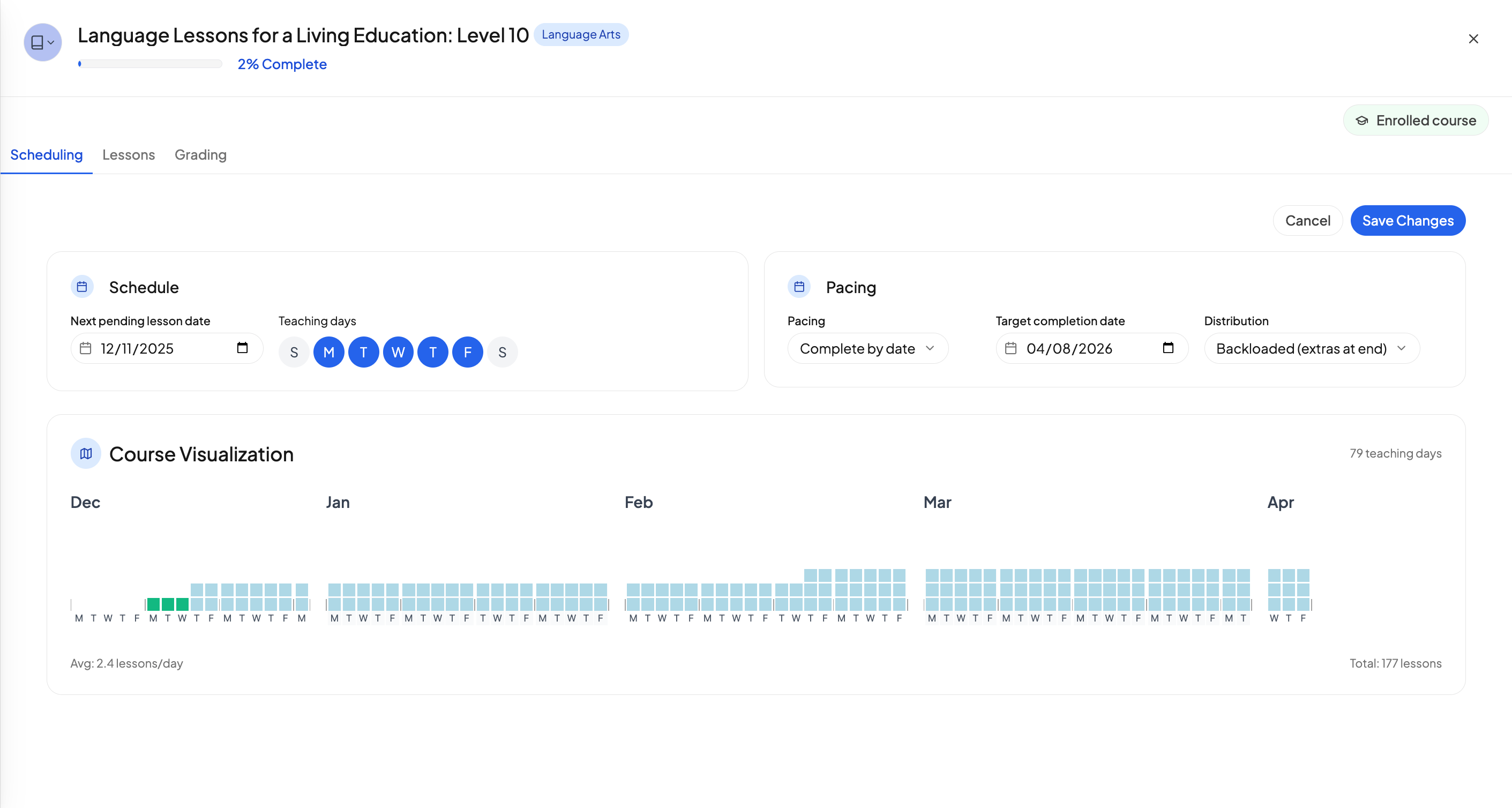
Task: Click the graduation cap icon in the Enrolled course badge
Action: tap(1362, 121)
